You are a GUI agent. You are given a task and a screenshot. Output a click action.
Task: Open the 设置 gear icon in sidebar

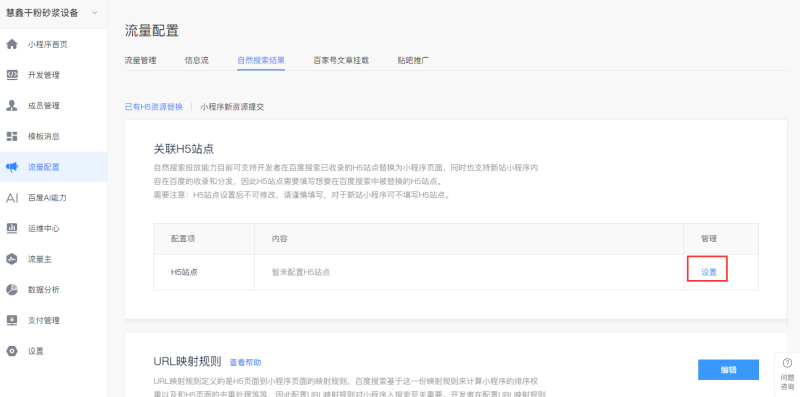(x=12, y=351)
